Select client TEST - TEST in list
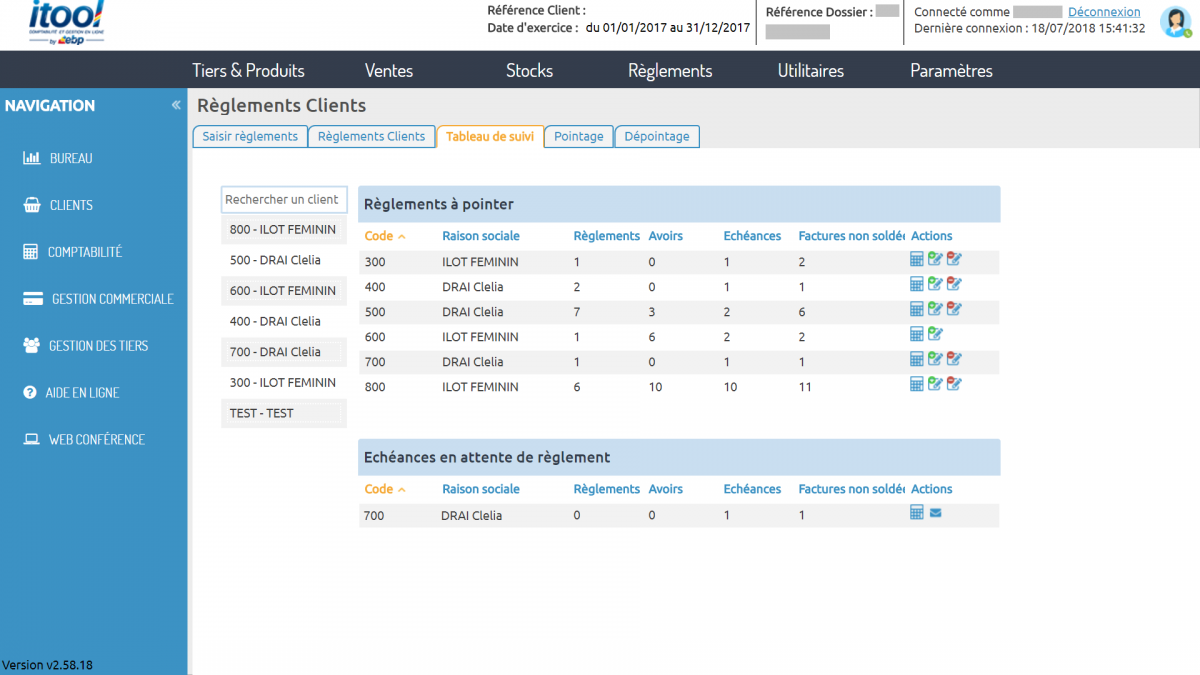 click(x=284, y=413)
